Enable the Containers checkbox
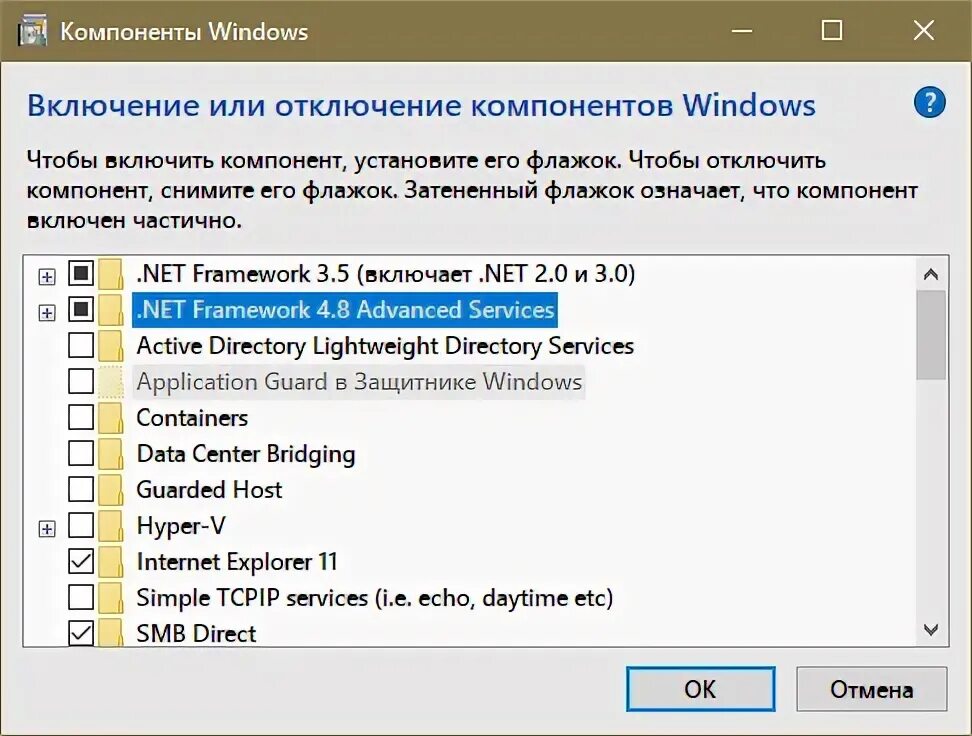The height and width of the screenshot is (736, 972). pos(81,418)
